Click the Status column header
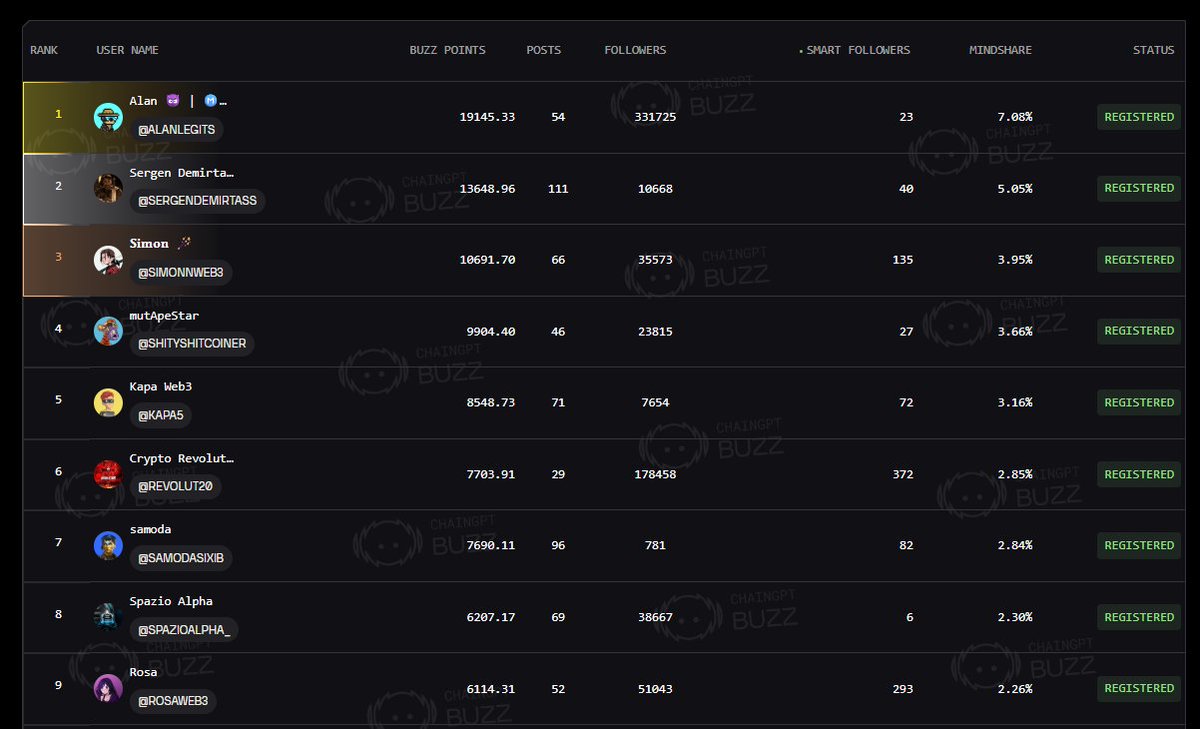The height and width of the screenshot is (729, 1200). (1153, 50)
